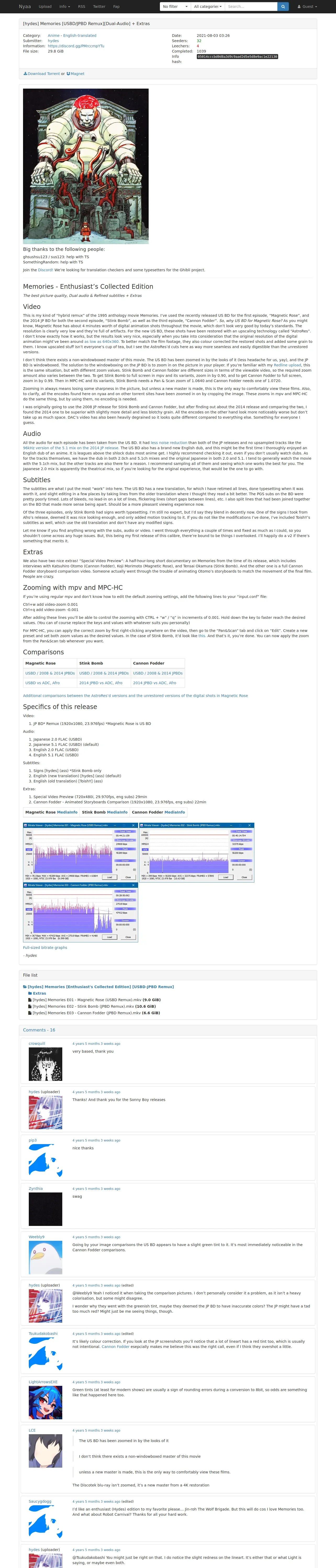Open Cannon Fodder MediaInfo
This screenshot has height=1568, width=336.
pyautogui.click(x=174, y=812)
